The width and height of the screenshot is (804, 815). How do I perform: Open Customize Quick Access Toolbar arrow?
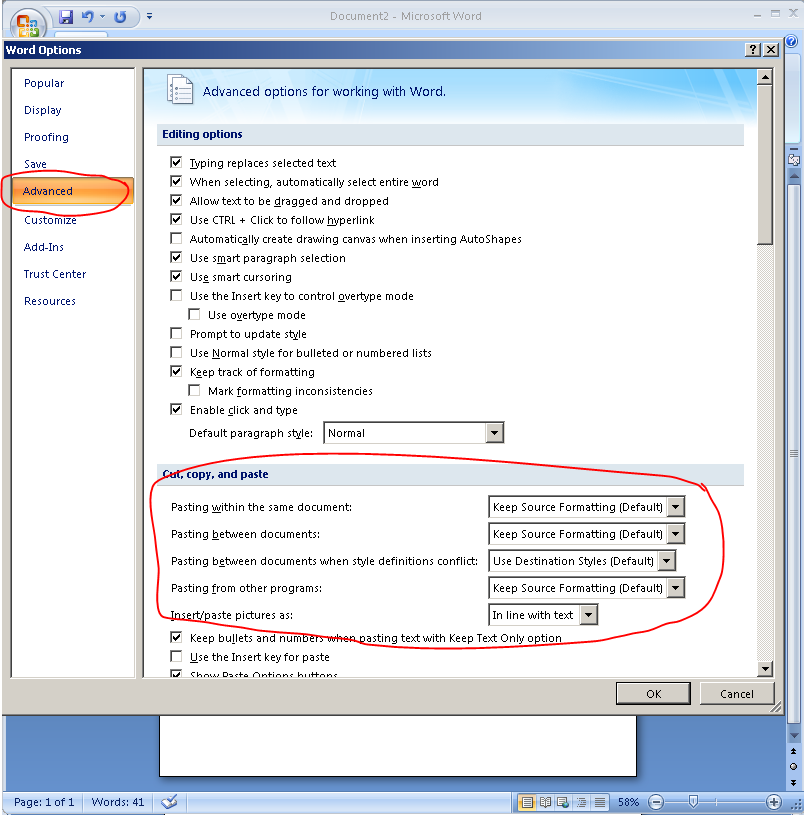pos(149,17)
